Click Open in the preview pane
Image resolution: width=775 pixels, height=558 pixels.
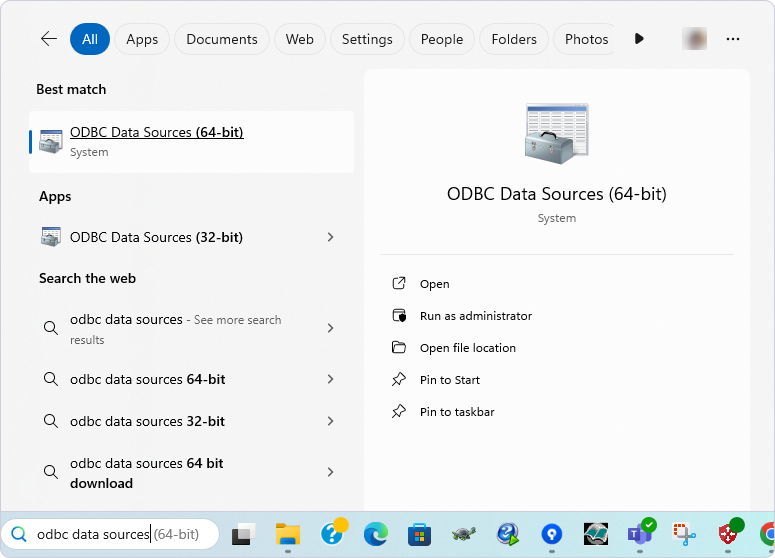click(x=434, y=284)
